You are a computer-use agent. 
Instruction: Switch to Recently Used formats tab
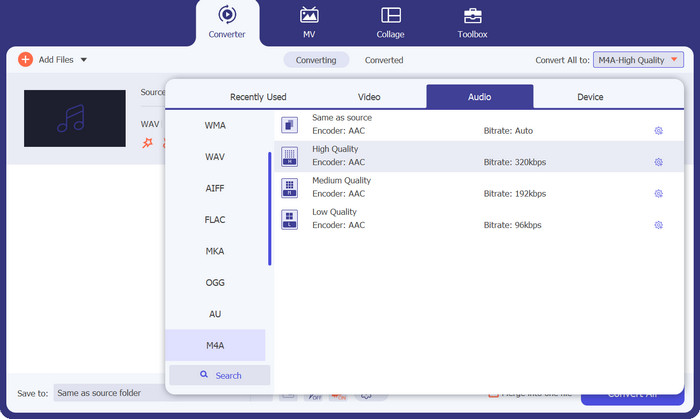258,97
